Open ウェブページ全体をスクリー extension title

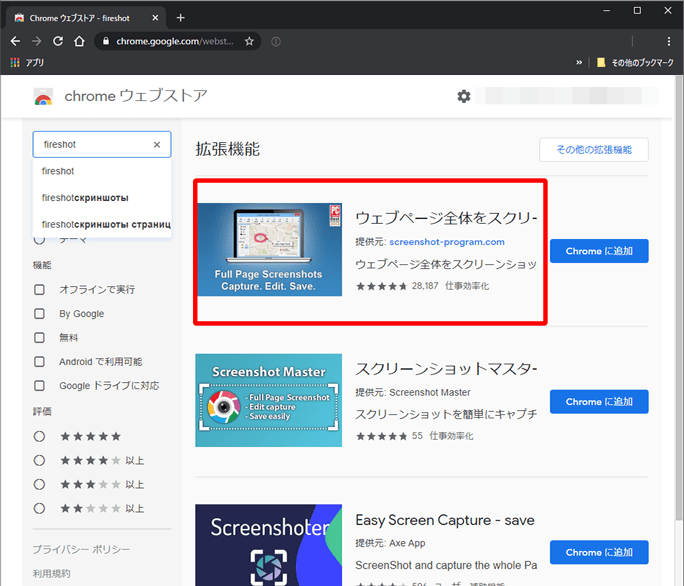point(446,218)
